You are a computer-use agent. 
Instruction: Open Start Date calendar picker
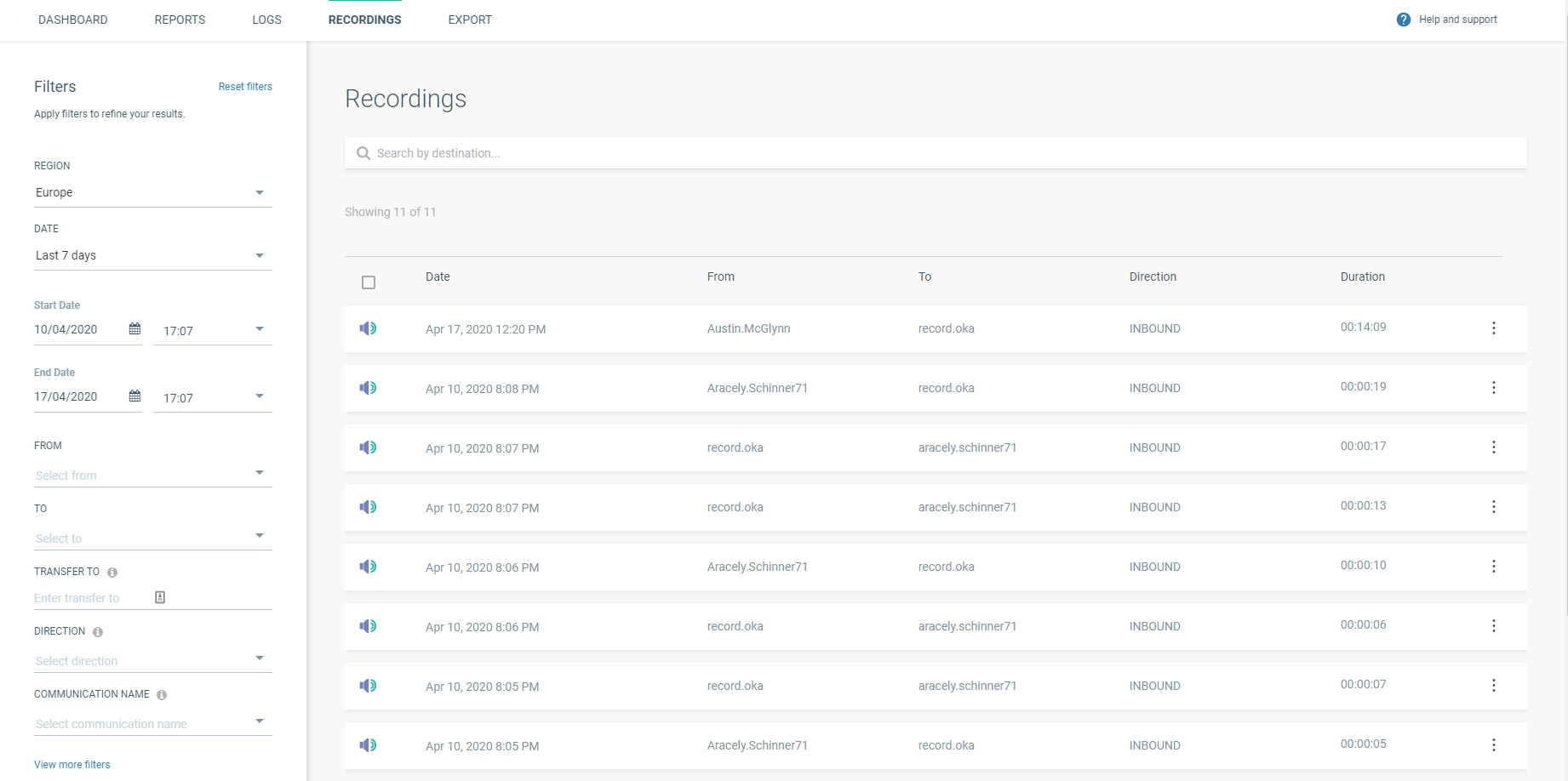(134, 329)
